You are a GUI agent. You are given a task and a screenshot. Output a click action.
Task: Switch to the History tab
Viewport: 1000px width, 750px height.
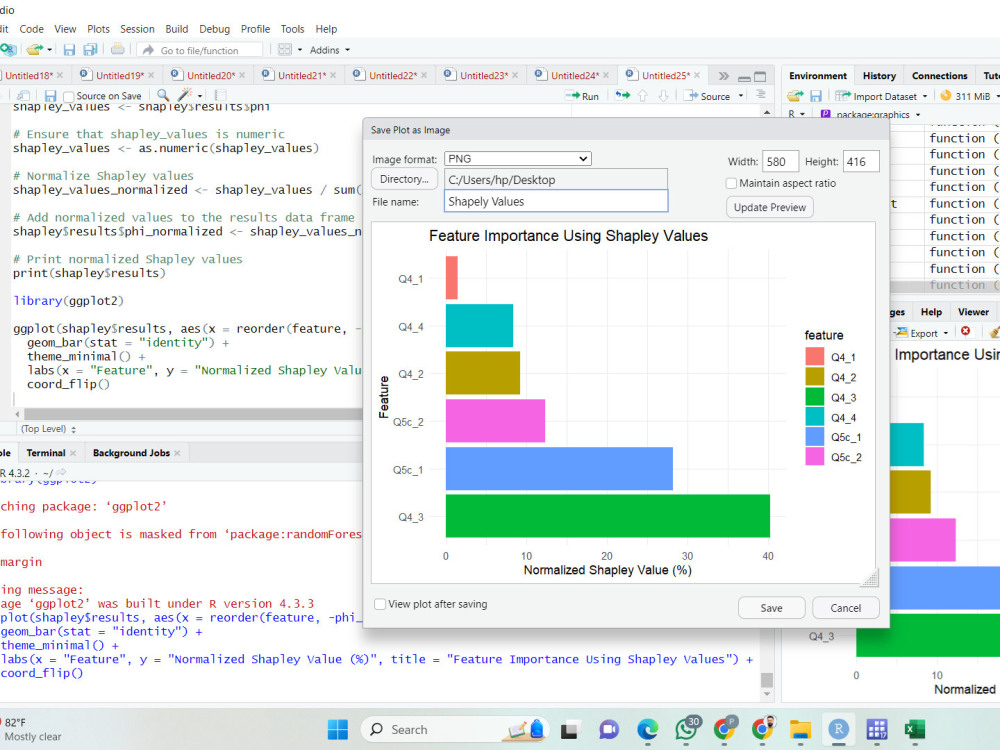tap(879, 75)
